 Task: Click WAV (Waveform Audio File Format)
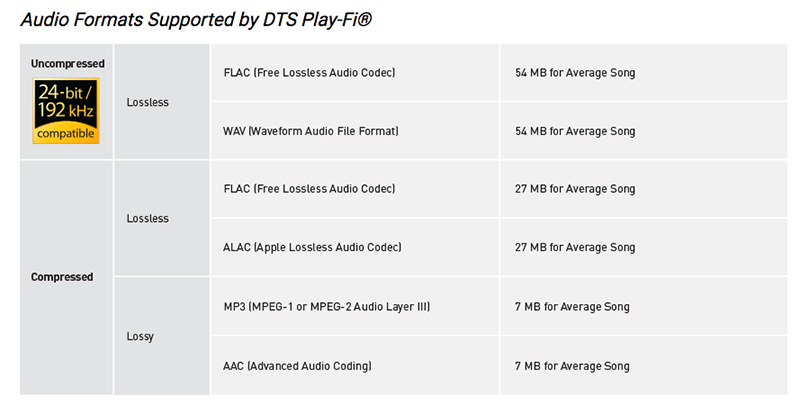[311, 131]
